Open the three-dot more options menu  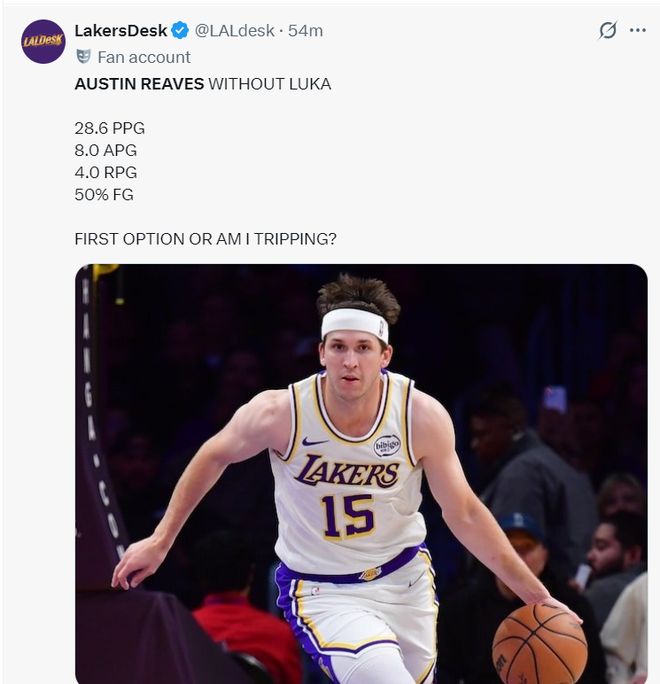pos(637,30)
